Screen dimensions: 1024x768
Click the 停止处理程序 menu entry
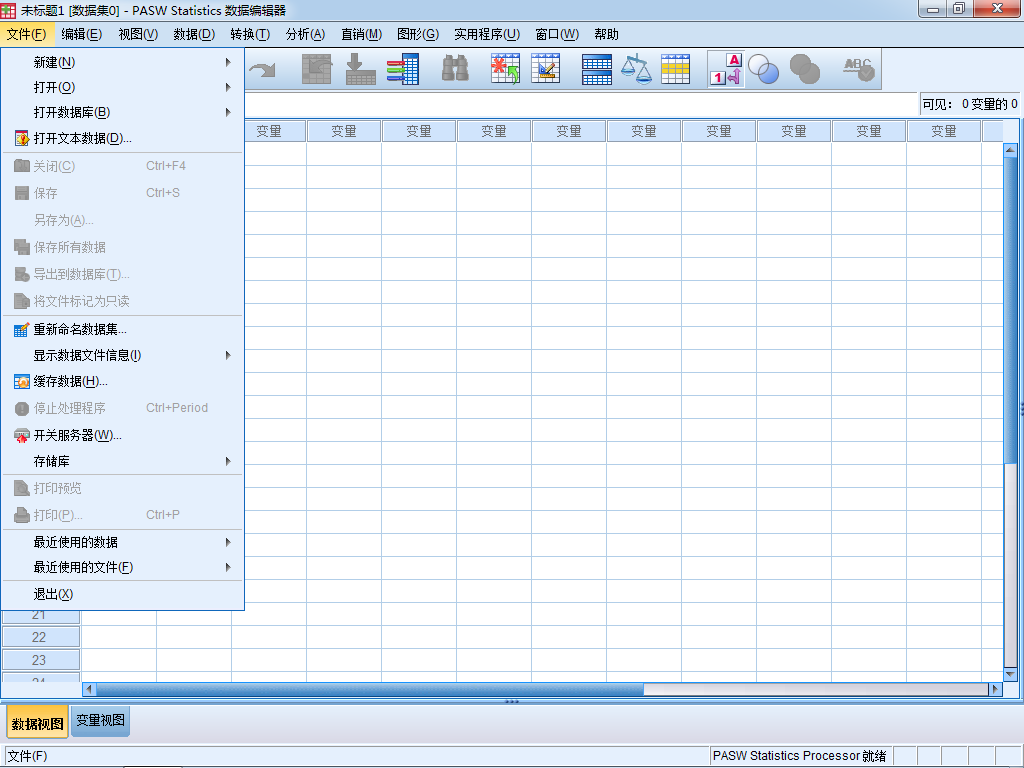[123, 408]
